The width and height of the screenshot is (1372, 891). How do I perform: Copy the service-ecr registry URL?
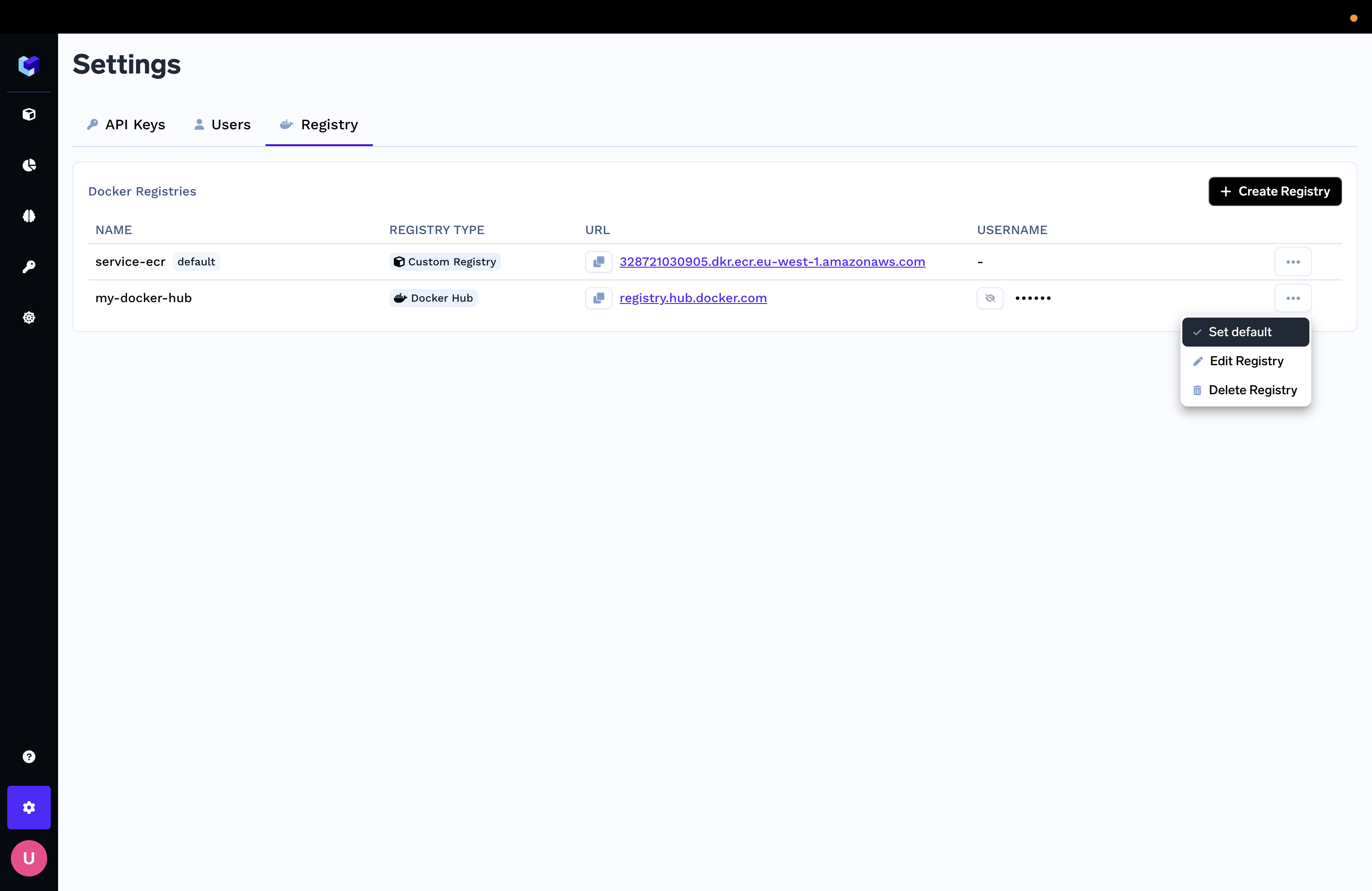(x=598, y=262)
